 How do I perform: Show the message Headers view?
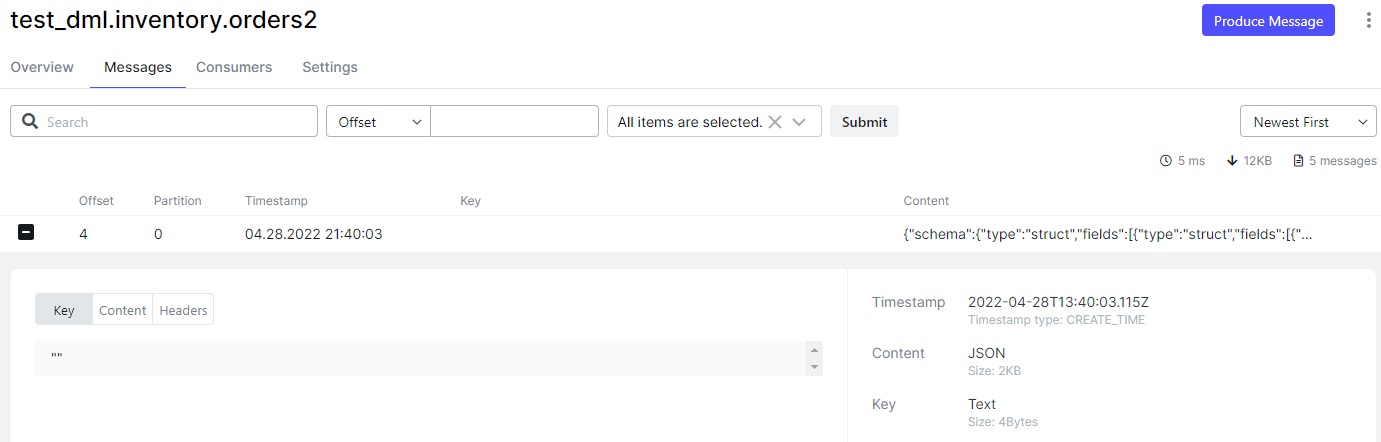(x=183, y=310)
